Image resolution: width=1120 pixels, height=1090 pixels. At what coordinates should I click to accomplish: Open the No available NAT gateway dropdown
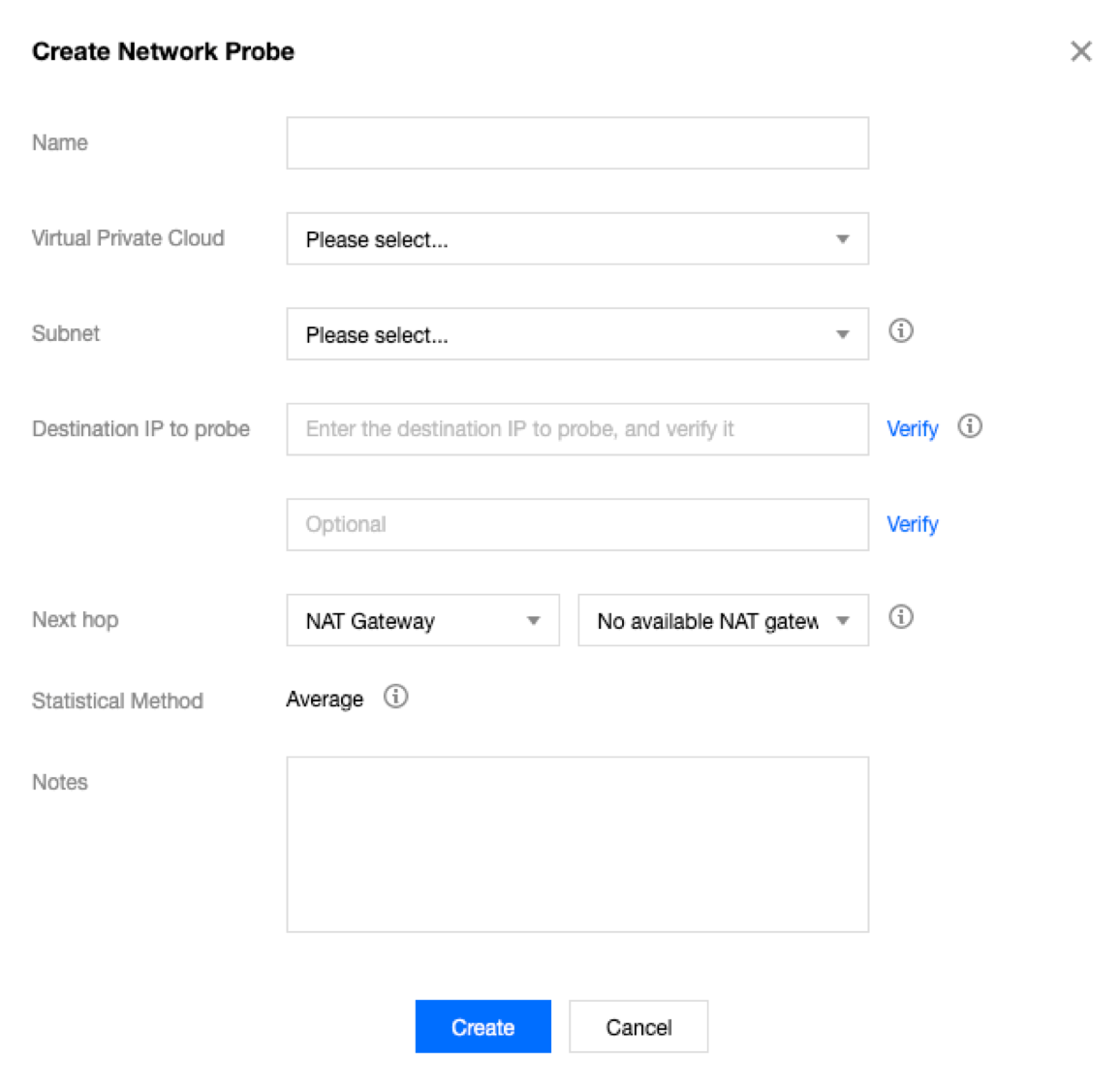722,621
